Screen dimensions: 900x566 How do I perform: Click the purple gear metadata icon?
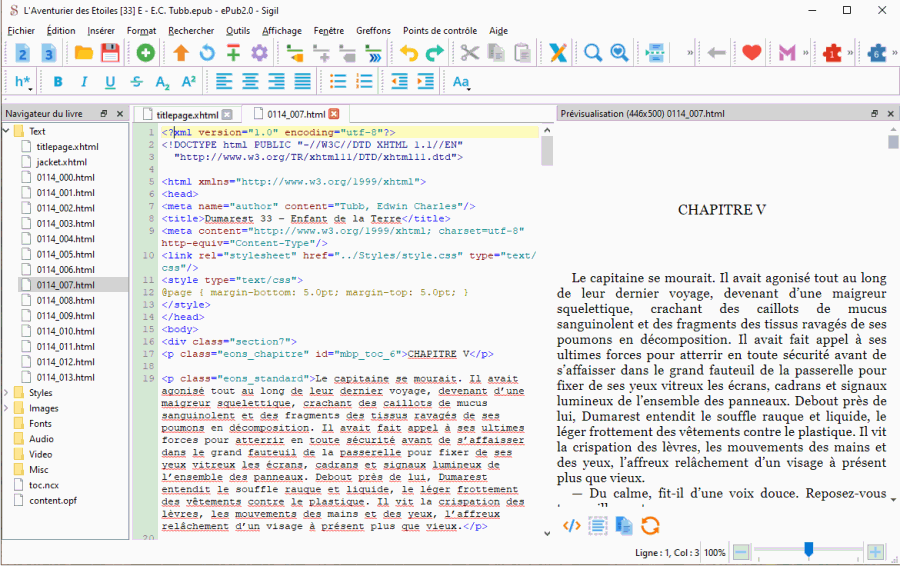tap(259, 53)
